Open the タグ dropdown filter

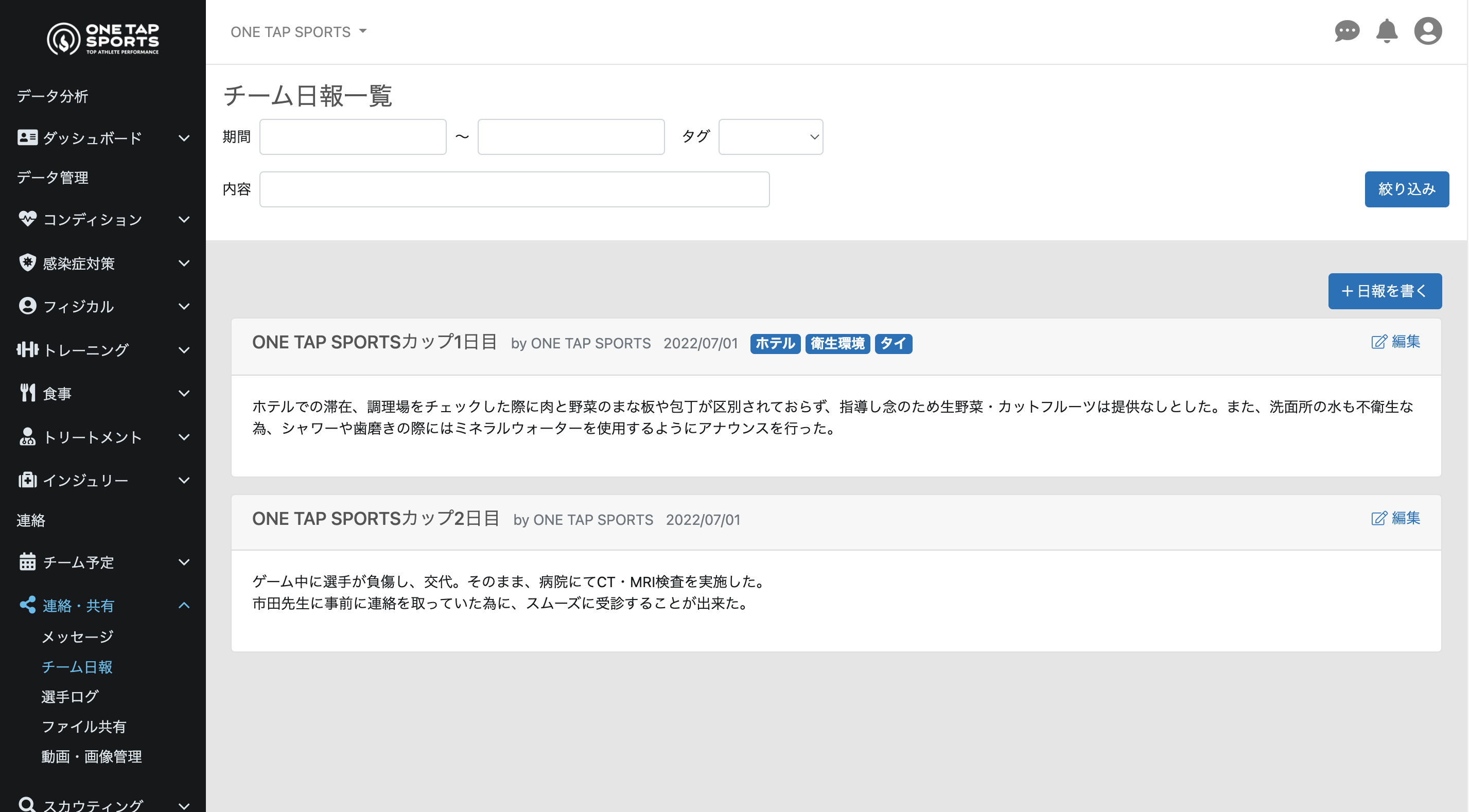pos(771,137)
